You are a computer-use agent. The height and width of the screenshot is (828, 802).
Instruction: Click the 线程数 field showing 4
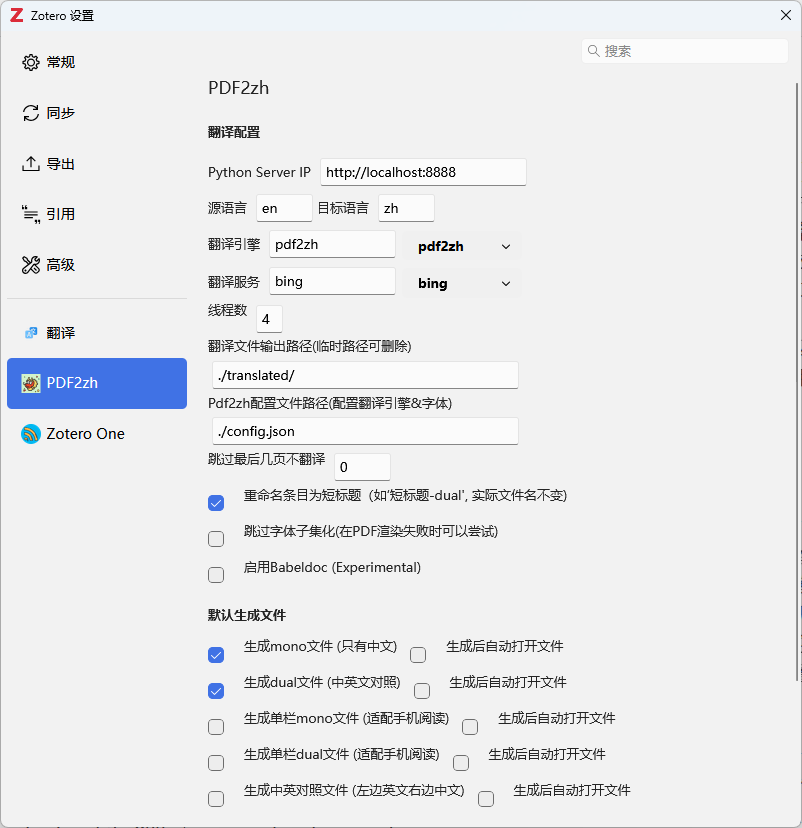[x=269, y=319]
